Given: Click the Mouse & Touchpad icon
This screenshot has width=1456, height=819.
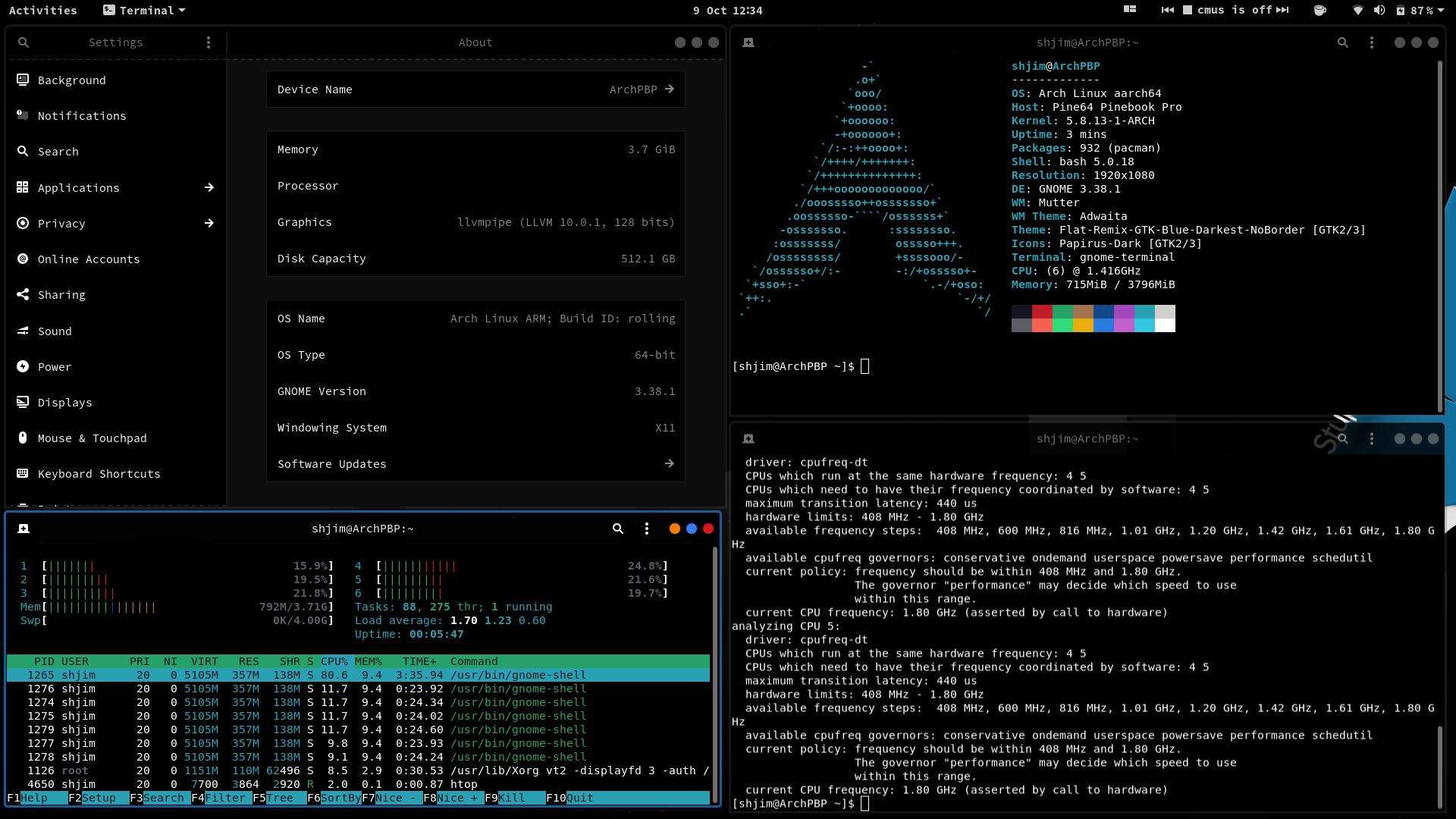Looking at the screenshot, I should point(23,438).
